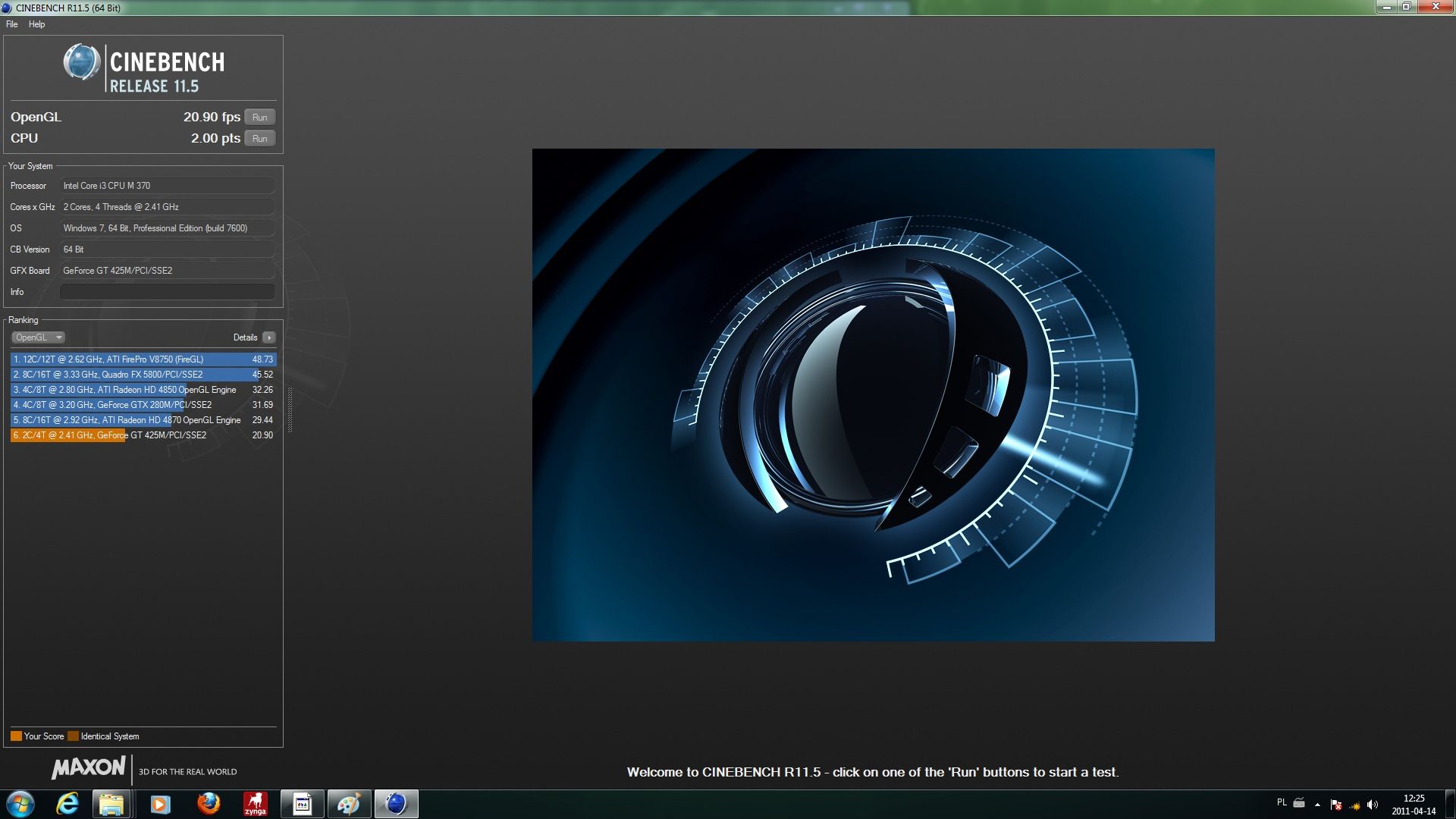The height and width of the screenshot is (819, 1456).
Task: Click the OpenGL score 20.90 fps
Action: click(212, 117)
